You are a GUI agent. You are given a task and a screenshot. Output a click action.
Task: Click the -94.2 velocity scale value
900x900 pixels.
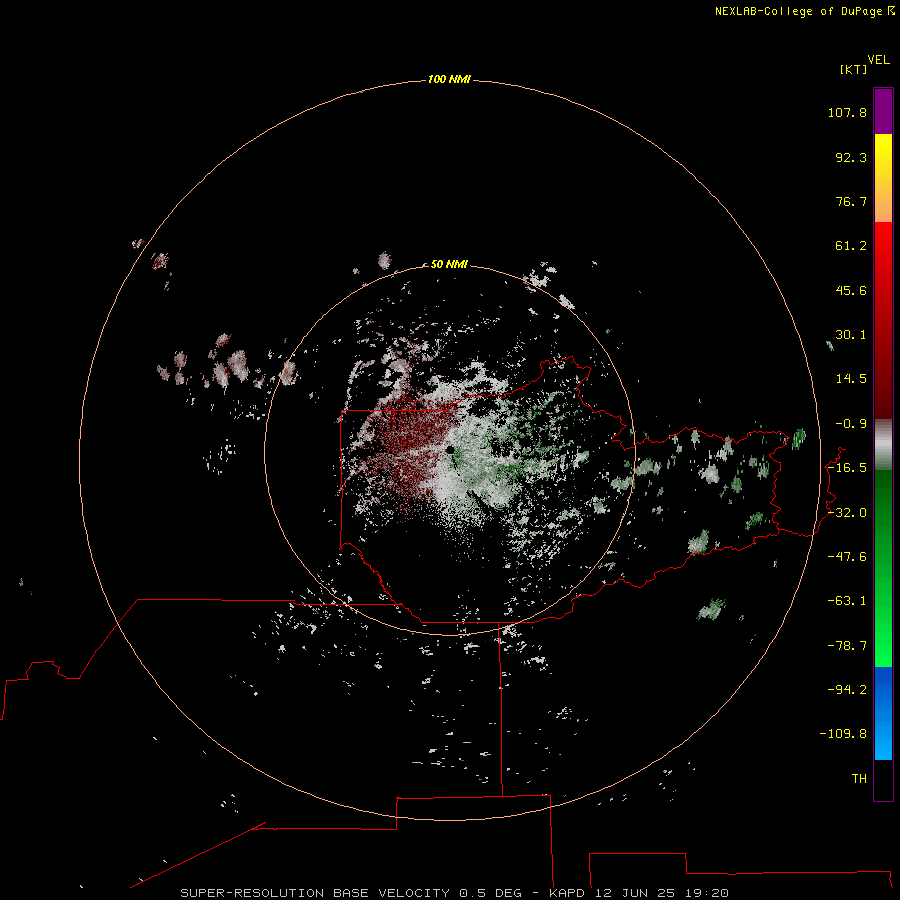click(x=847, y=690)
